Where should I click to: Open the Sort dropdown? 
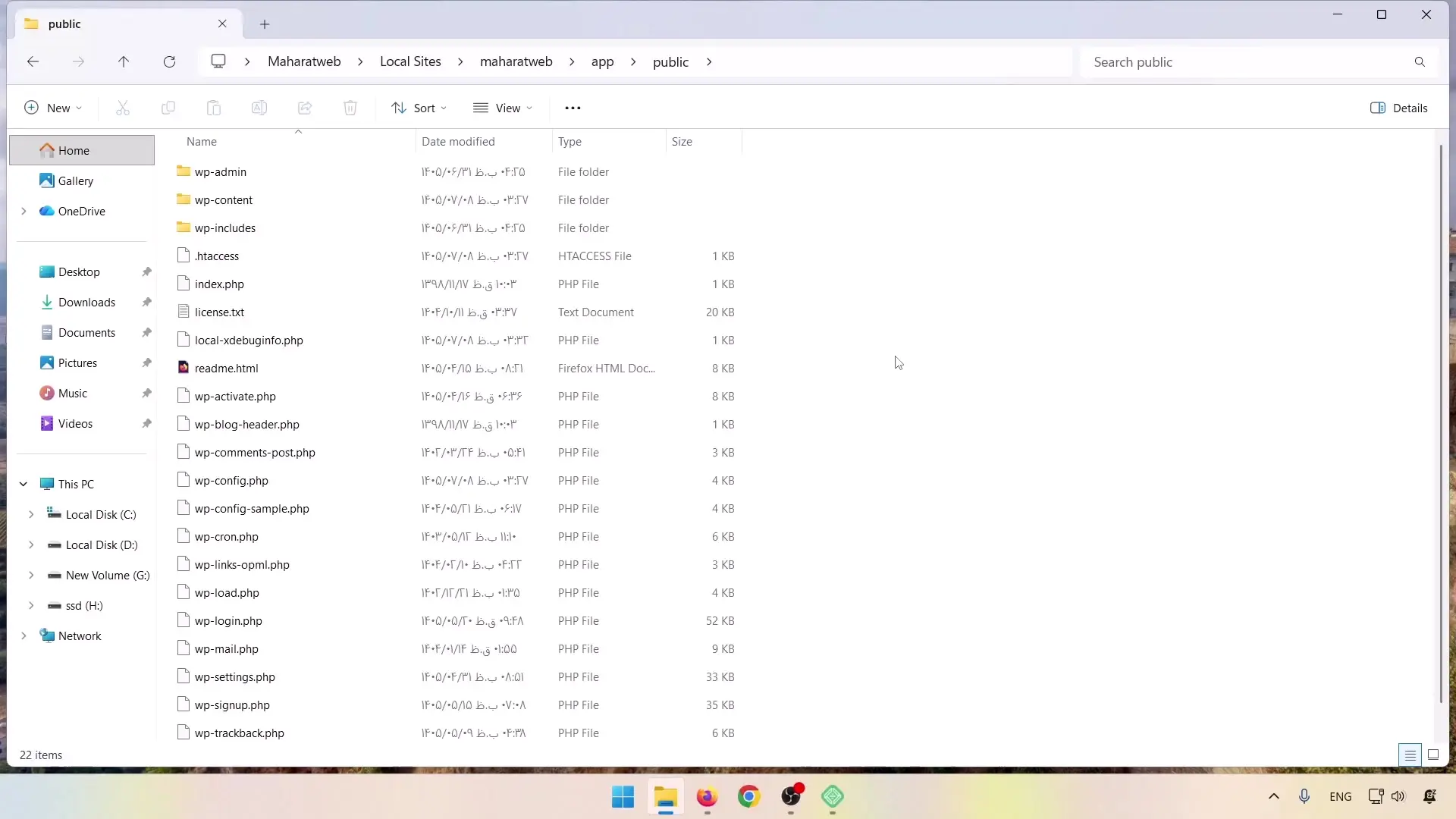[x=419, y=108]
